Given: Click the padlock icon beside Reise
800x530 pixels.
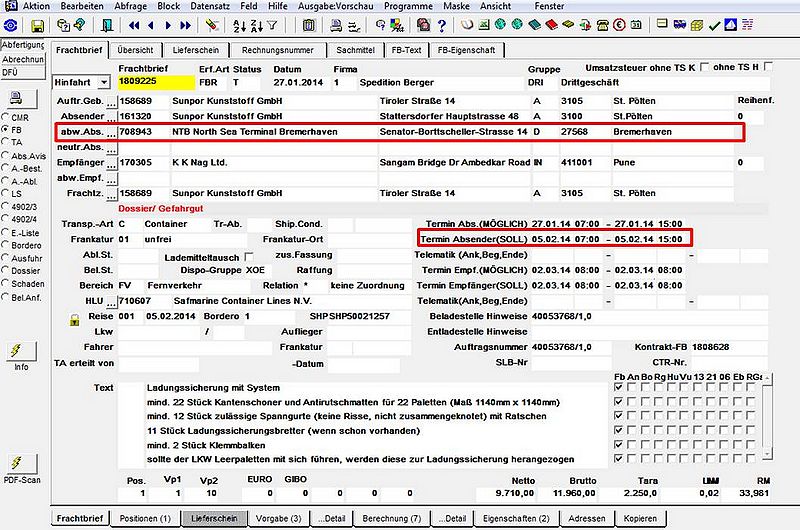Looking at the screenshot, I should click(74, 320).
